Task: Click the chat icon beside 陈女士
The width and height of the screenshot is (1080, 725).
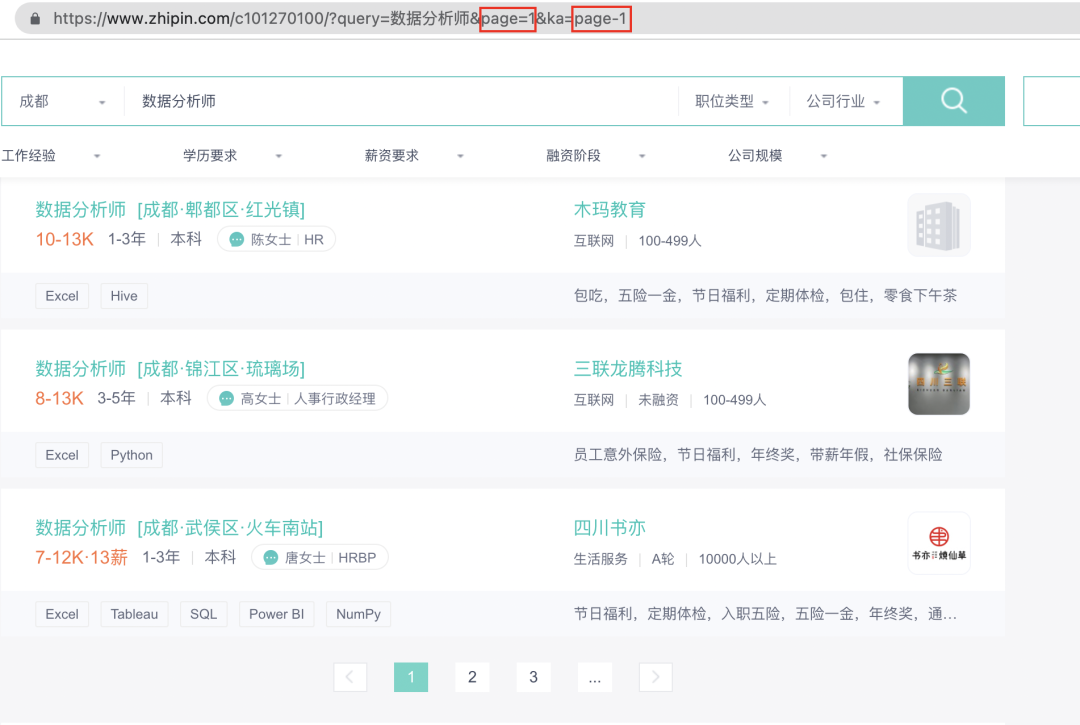Action: pos(237,239)
